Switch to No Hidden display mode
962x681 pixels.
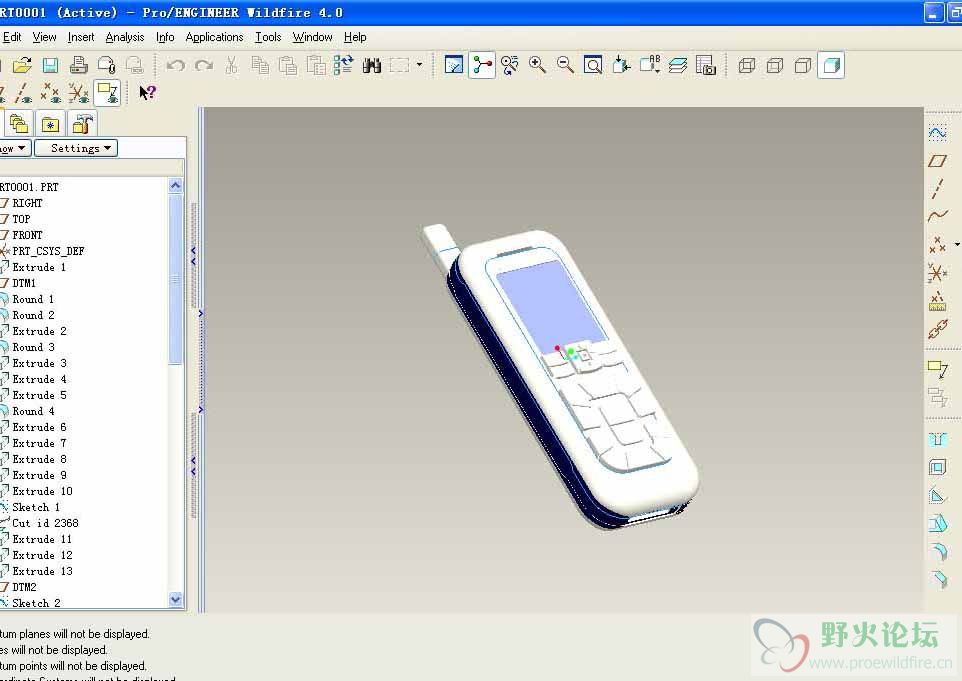click(x=803, y=65)
